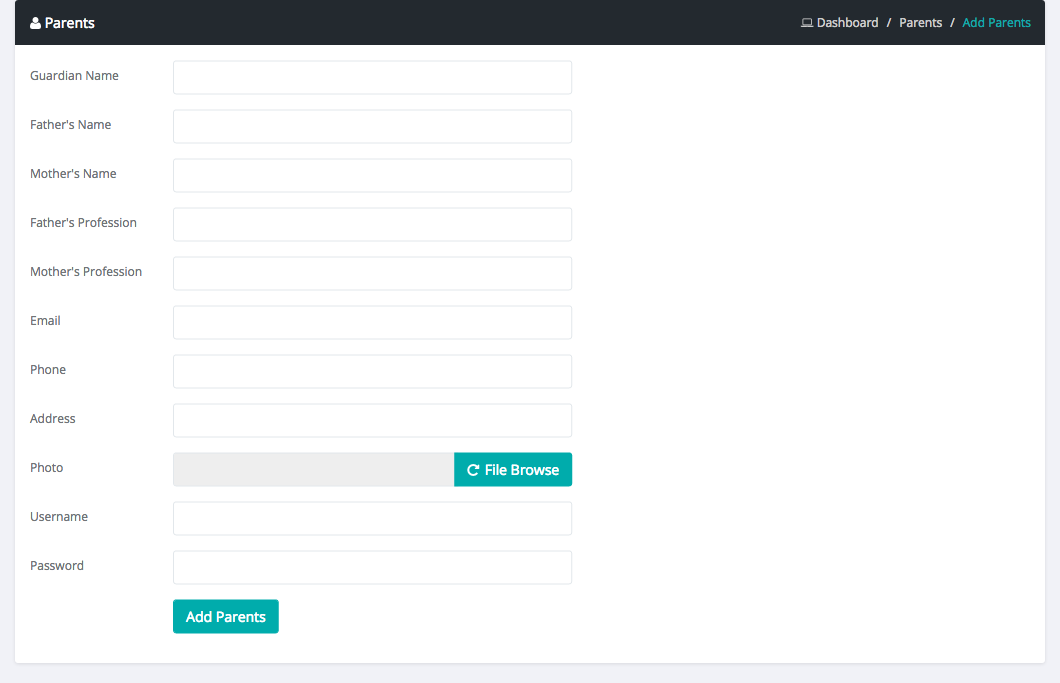This screenshot has width=1060, height=683.
Task: Click into the Password field
Action: [x=372, y=568]
